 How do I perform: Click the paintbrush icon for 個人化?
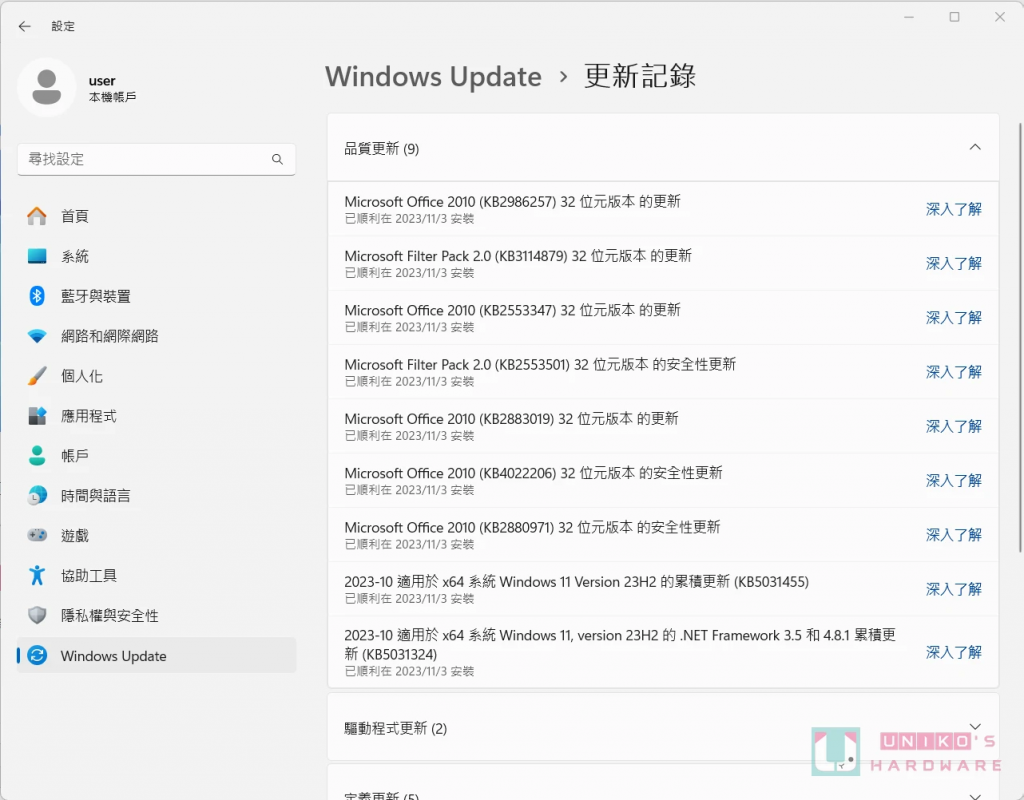coord(37,376)
